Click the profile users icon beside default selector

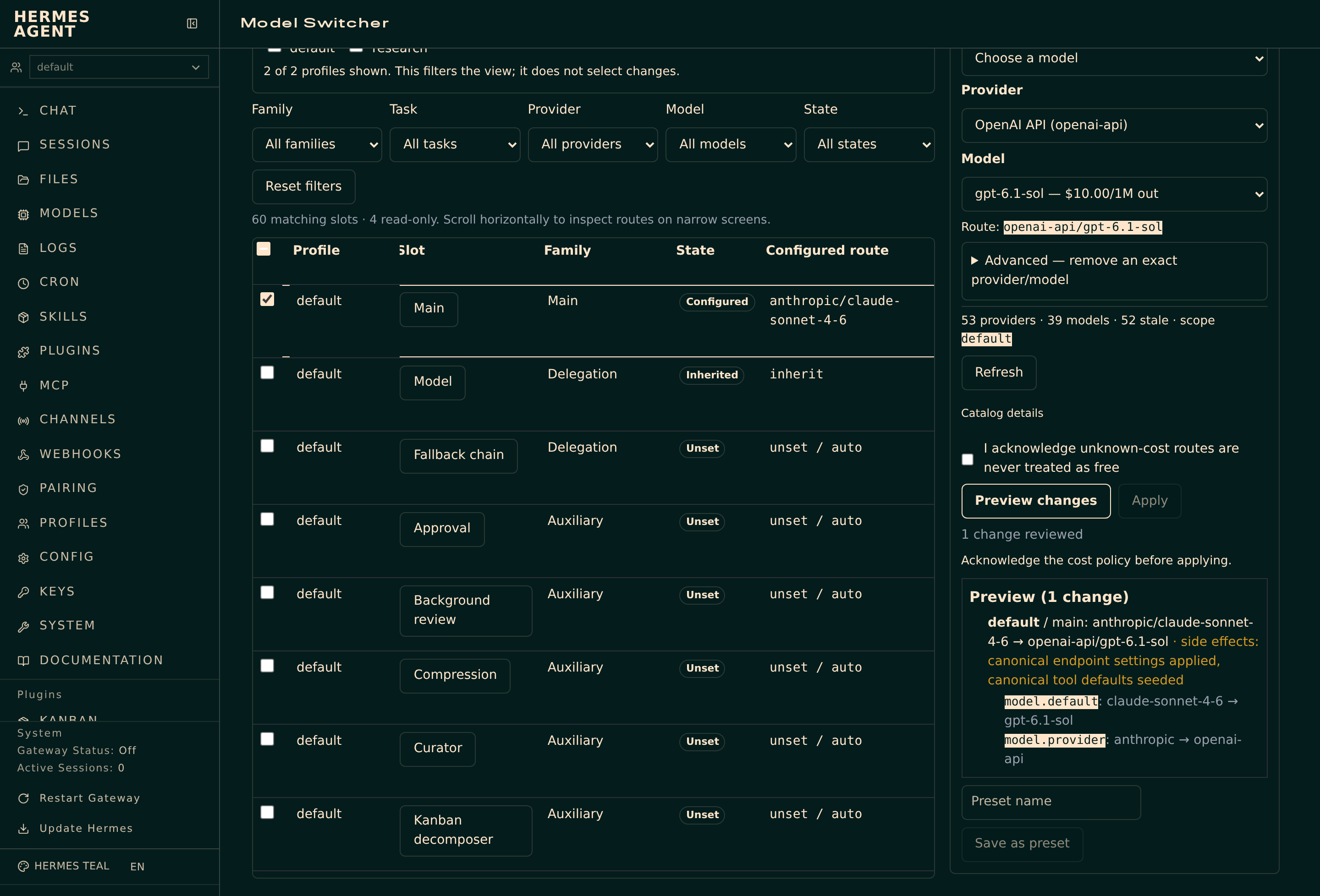16,67
